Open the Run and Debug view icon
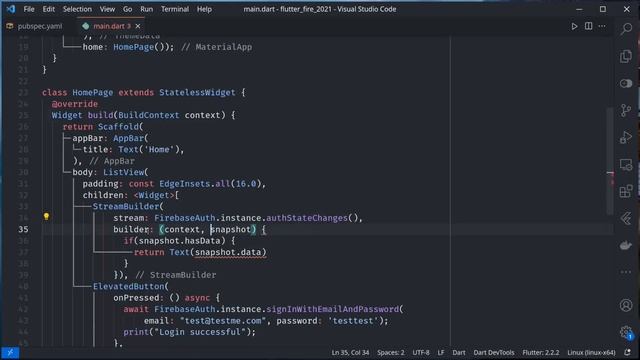The image size is (640, 360). click(626, 137)
